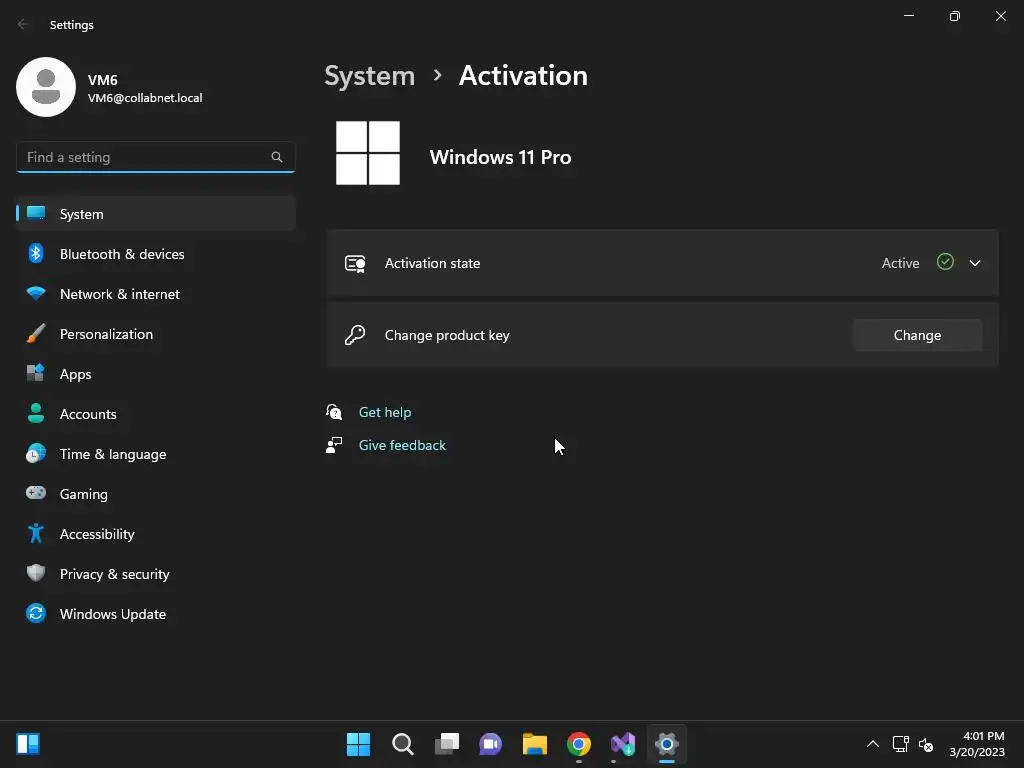Image resolution: width=1024 pixels, height=768 pixels.
Task: Open the Get help link
Action: point(385,412)
